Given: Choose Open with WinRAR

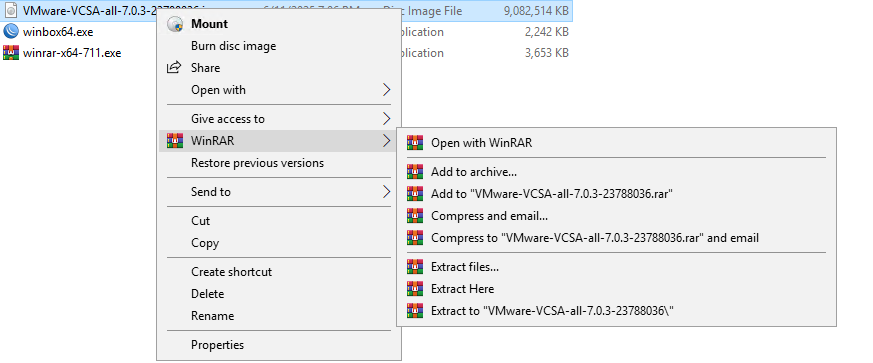Looking at the screenshot, I should pos(616,143).
